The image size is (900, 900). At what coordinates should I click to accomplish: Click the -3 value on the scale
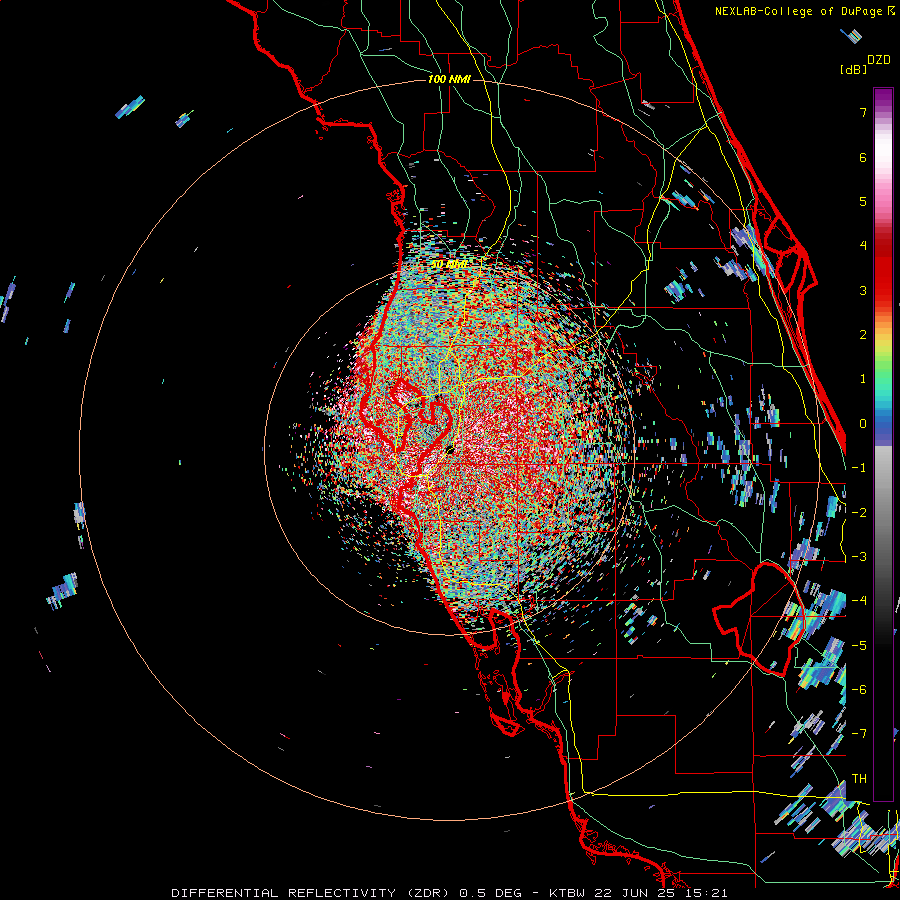pos(859,557)
